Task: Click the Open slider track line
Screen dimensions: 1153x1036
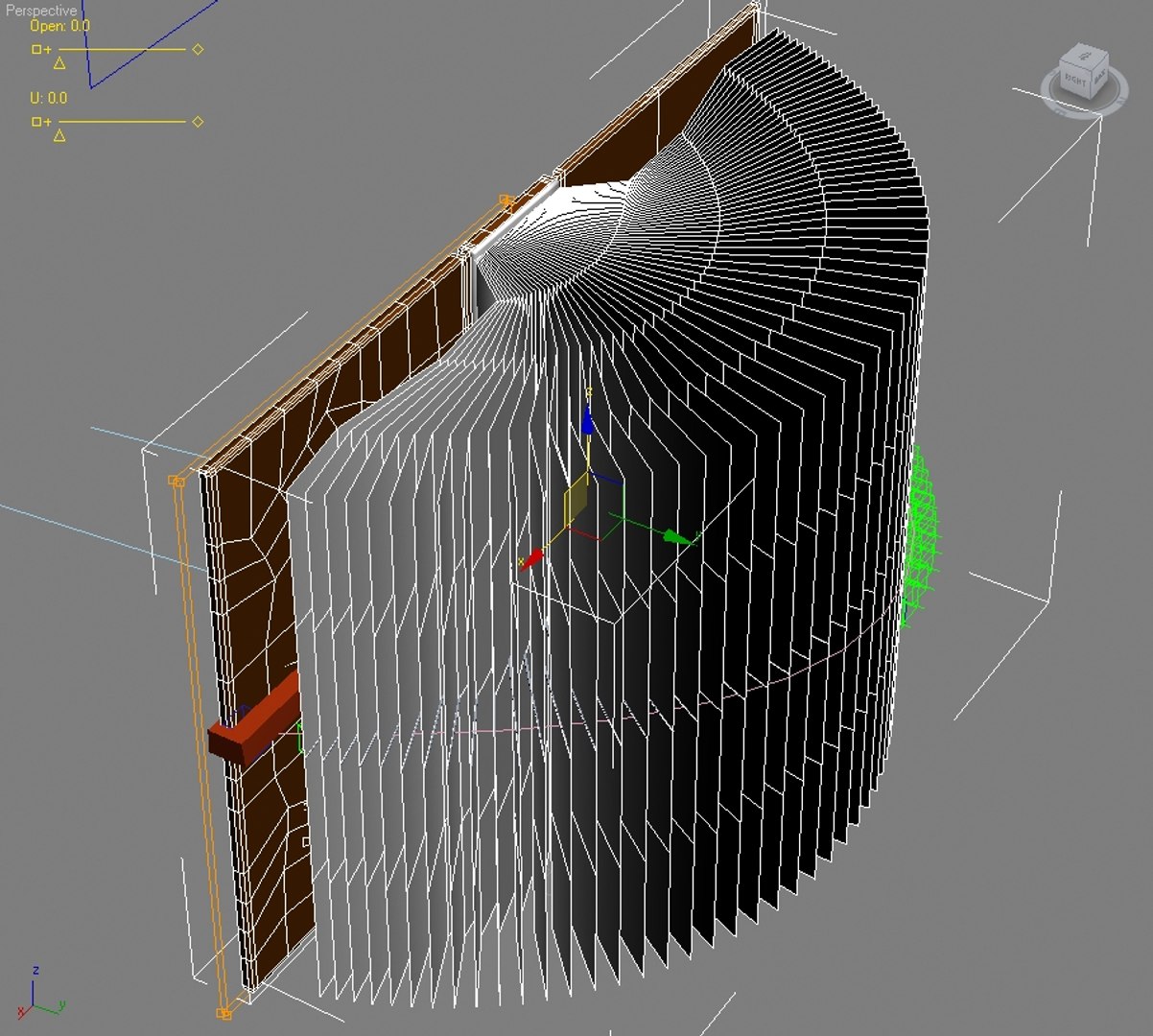Action: pos(122,49)
